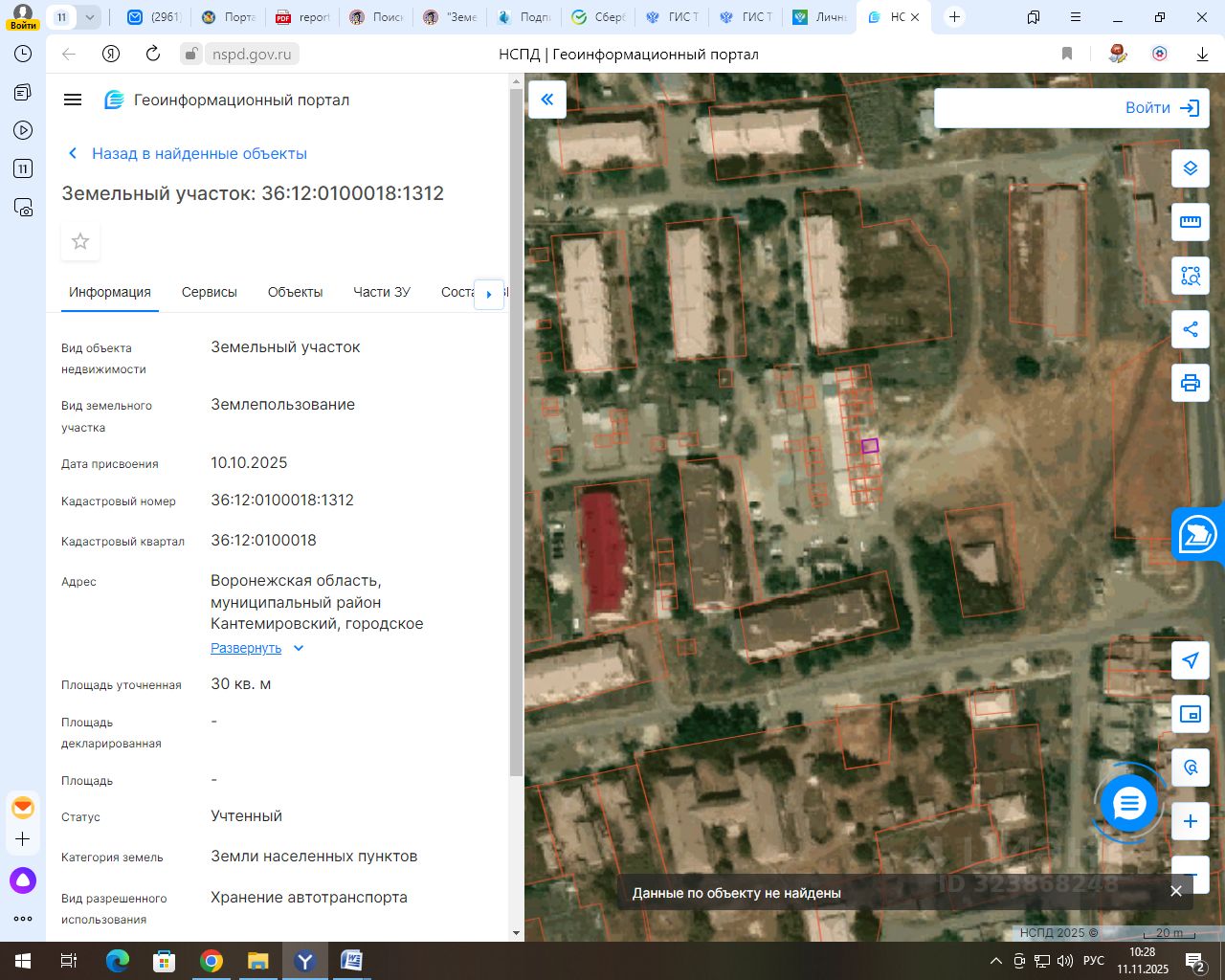Go back via 'Назад в найденные объекты'
This screenshot has height=980, width=1225.
[x=188, y=153]
